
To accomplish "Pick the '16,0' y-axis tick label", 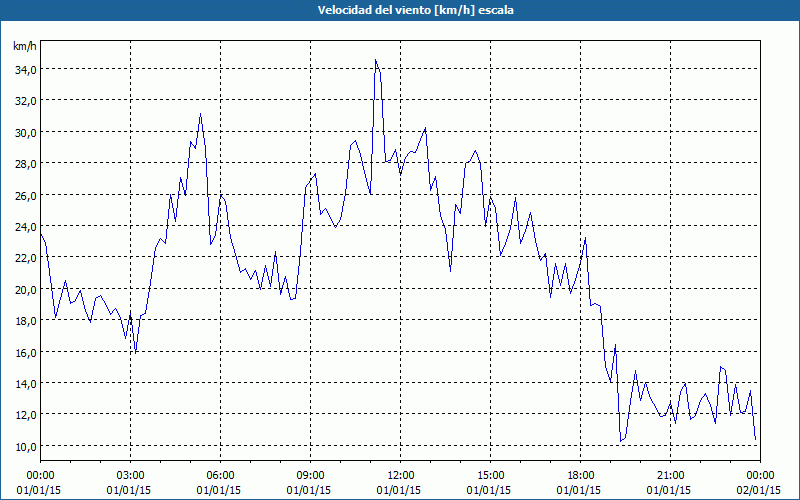I will 25,352.
